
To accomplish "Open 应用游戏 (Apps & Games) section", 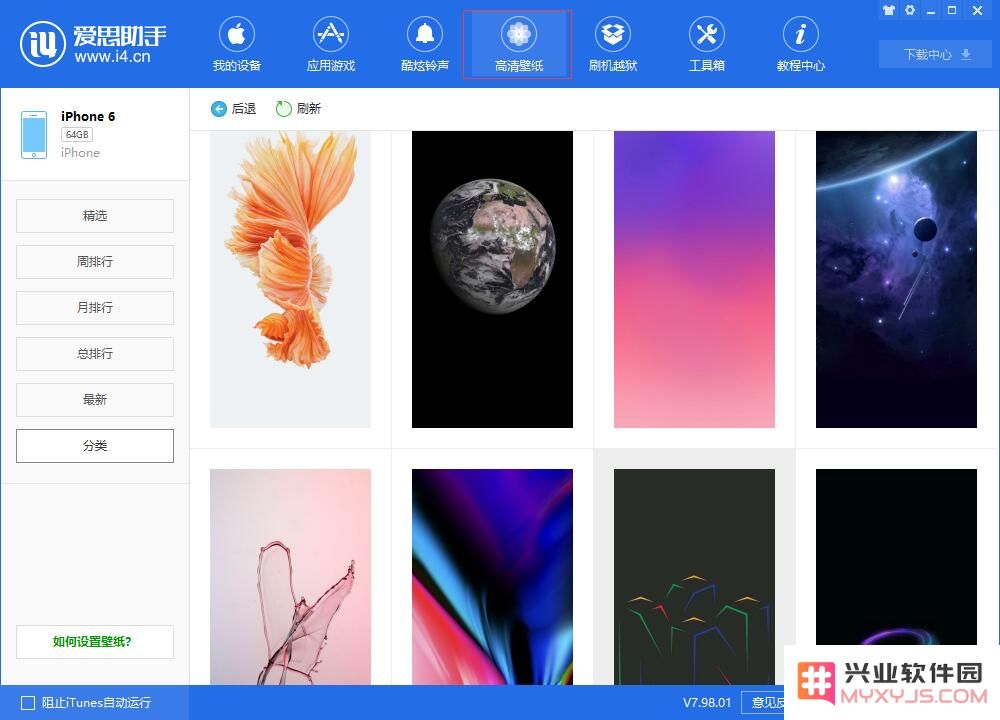I will [330, 44].
